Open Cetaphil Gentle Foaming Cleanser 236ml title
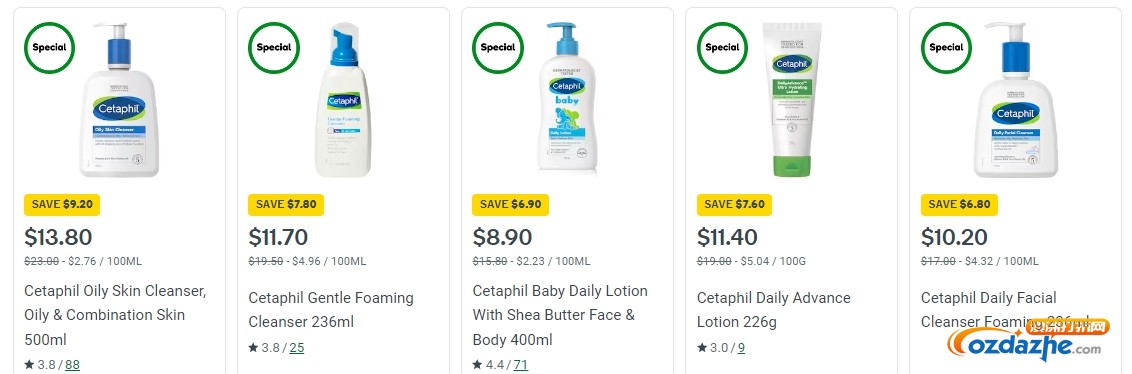This screenshot has width=1132, height=374. tap(331, 310)
